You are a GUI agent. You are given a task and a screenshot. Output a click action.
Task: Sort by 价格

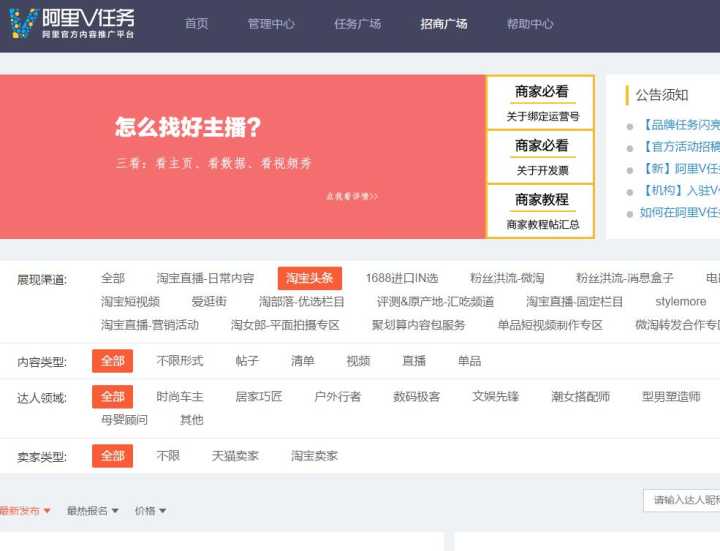click(x=150, y=511)
